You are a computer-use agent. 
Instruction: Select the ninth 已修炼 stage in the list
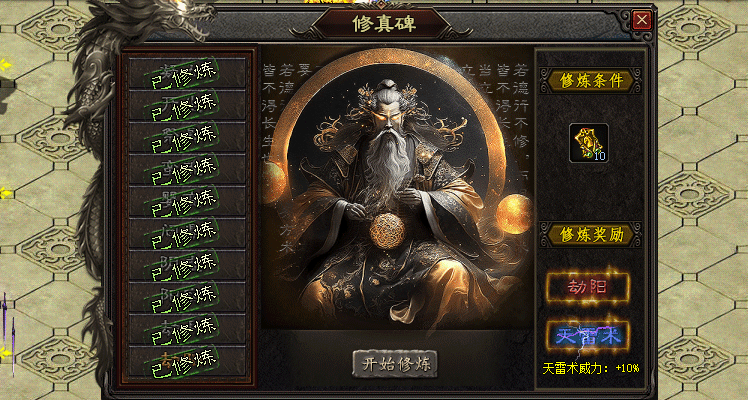pyautogui.click(x=187, y=328)
